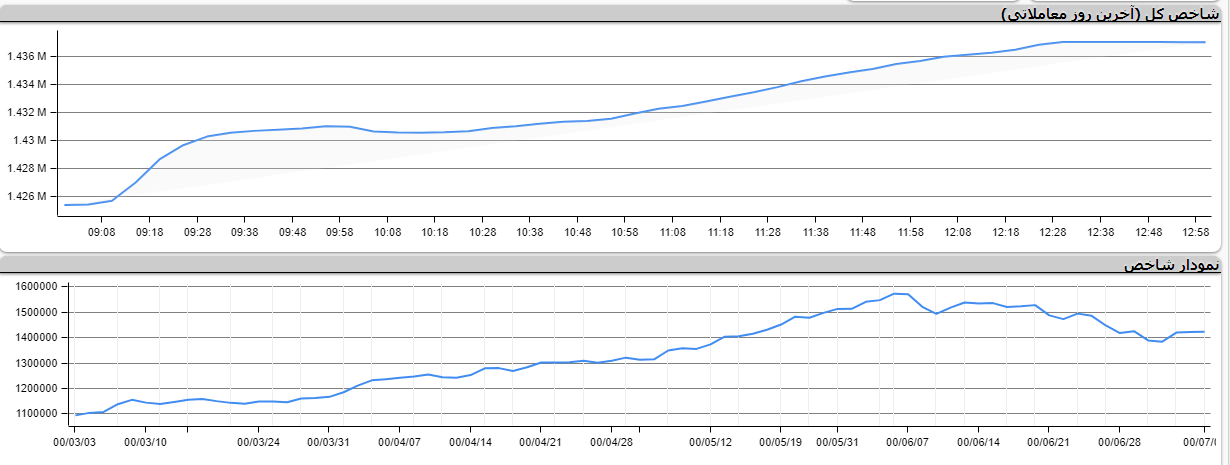1230x465 pixels.
Task: Select the 1.426 M y-axis value
Action: [x=27, y=196]
